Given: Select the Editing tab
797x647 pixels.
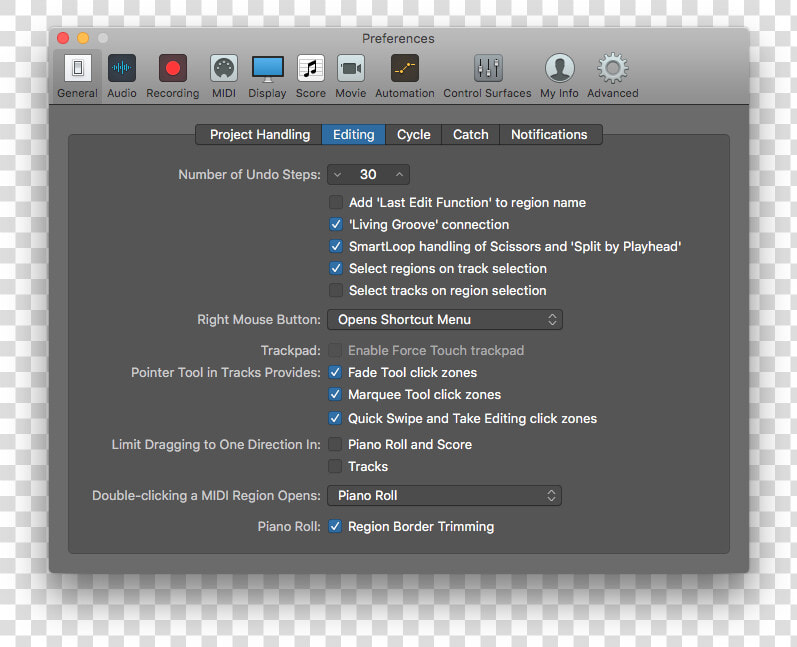Looking at the screenshot, I should coord(353,135).
